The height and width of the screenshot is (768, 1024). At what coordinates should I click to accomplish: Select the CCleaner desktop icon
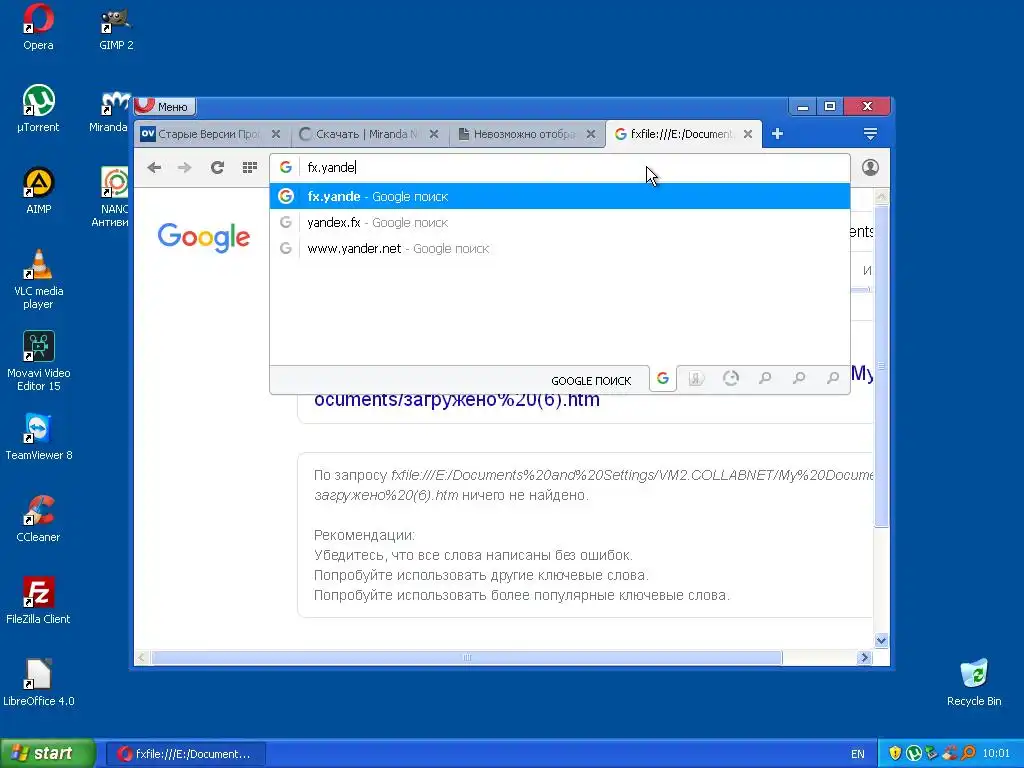[x=38, y=519]
